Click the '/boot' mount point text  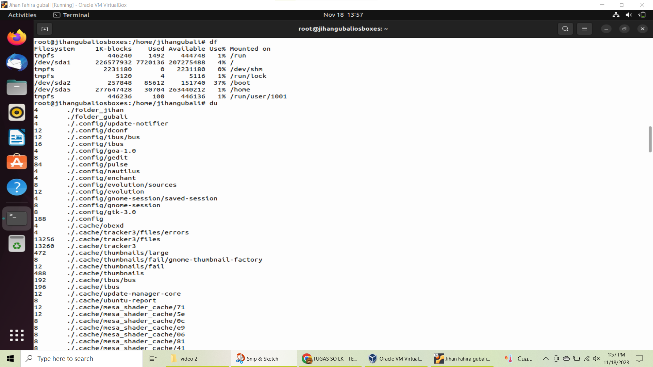coord(240,82)
